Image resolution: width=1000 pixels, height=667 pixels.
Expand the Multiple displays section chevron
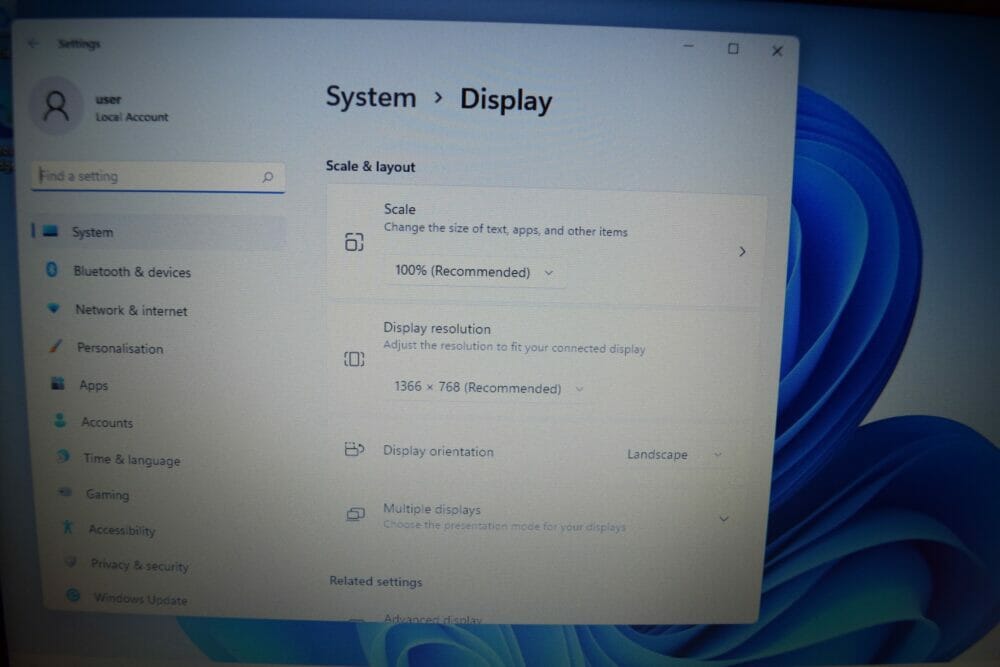724,519
